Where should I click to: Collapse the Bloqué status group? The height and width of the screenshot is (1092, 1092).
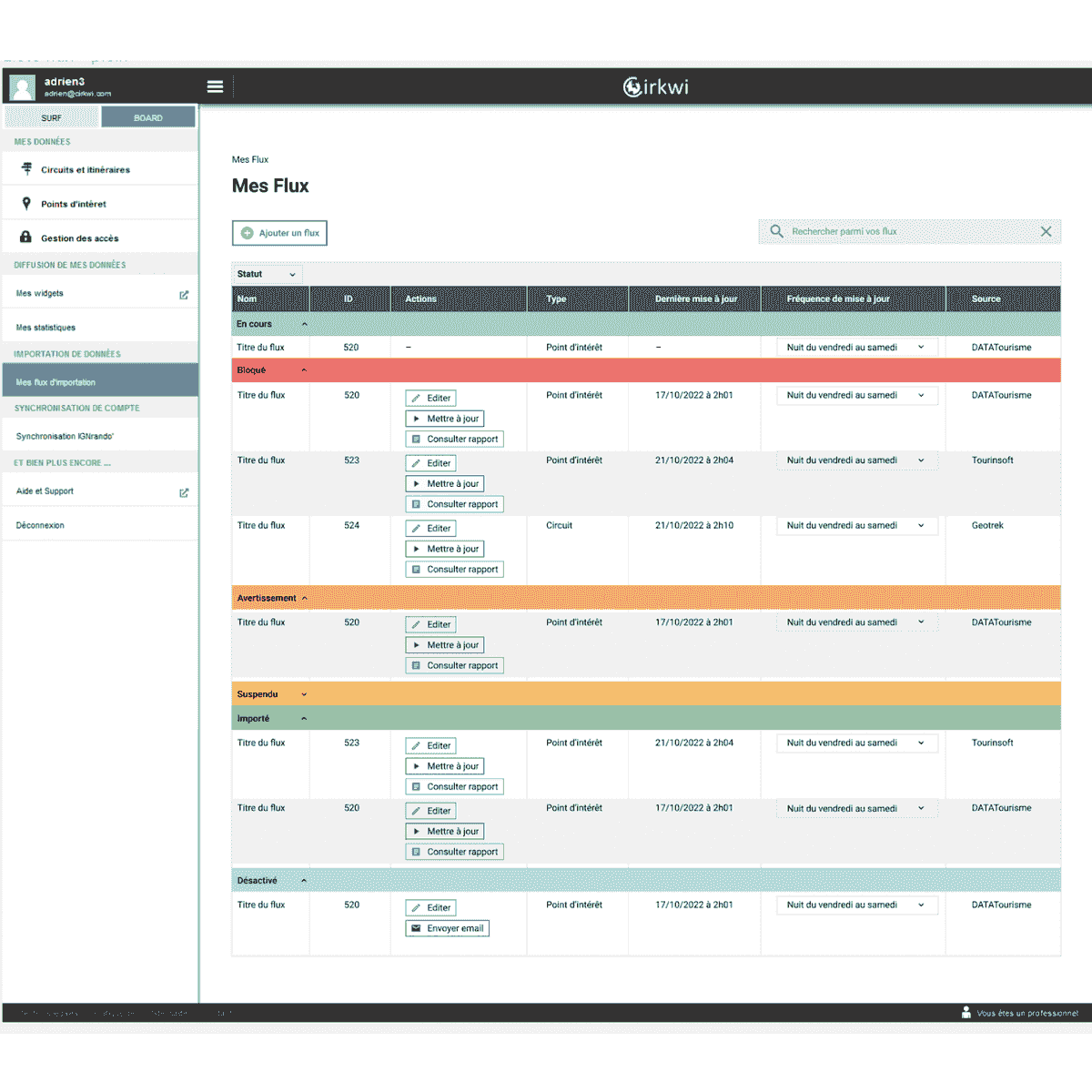304,370
